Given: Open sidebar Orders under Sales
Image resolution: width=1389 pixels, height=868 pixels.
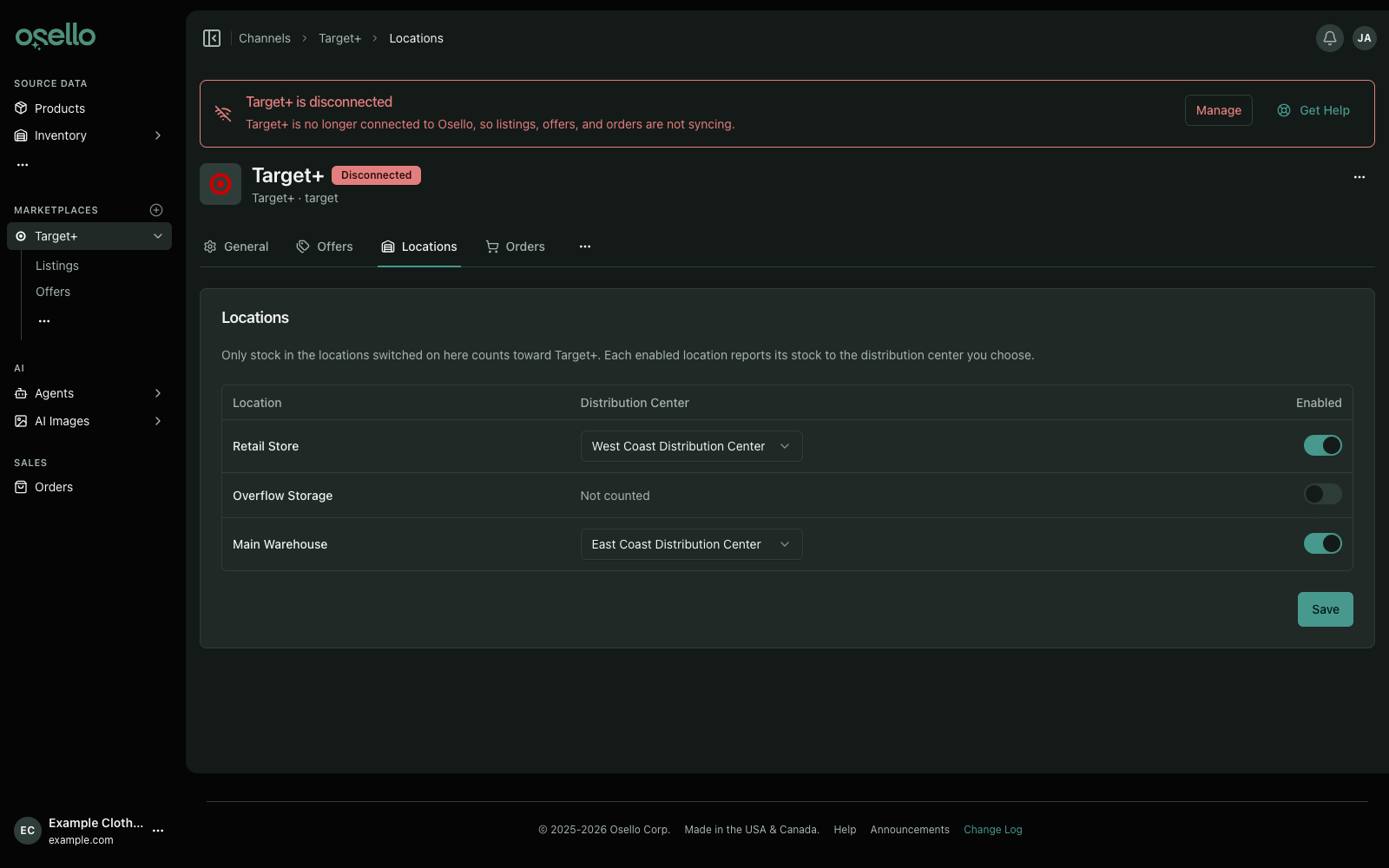Looking at the screenshot, I should (x=89, y=487).
